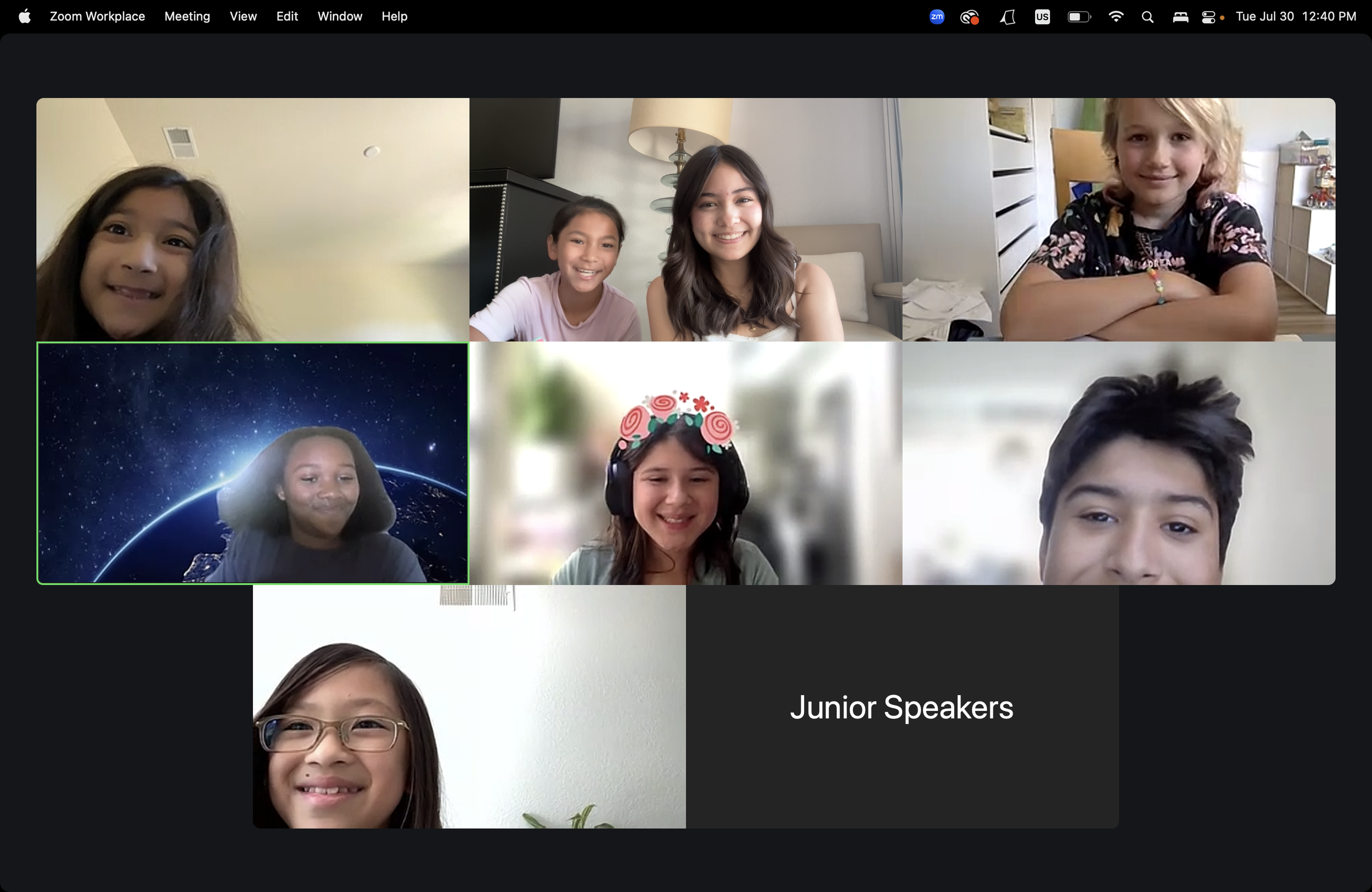Open the Window menu

(x=340, y=16)
